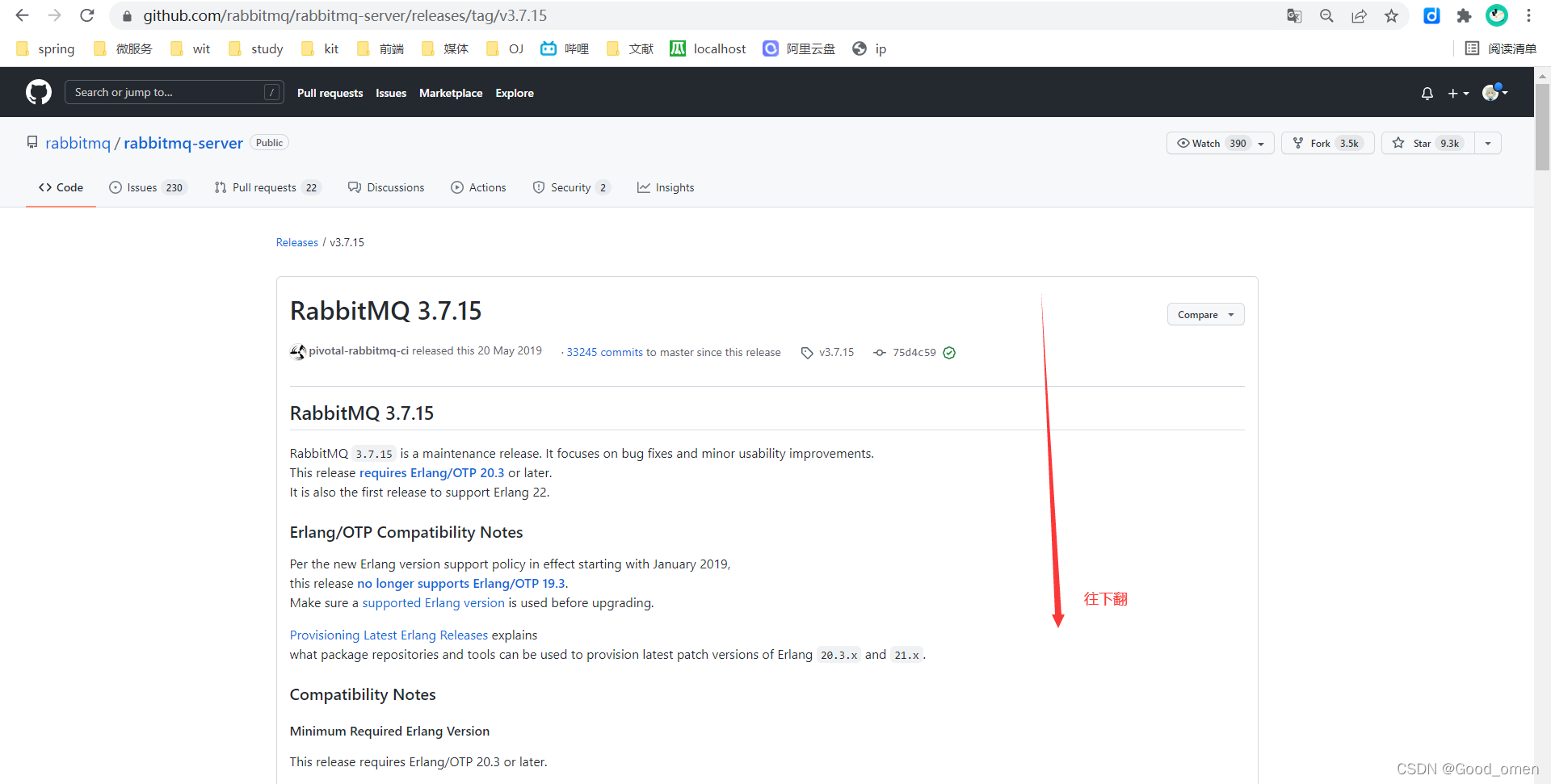Open the plus create-new dropdown
The image size is (1551, 784).
point(1458,94)
